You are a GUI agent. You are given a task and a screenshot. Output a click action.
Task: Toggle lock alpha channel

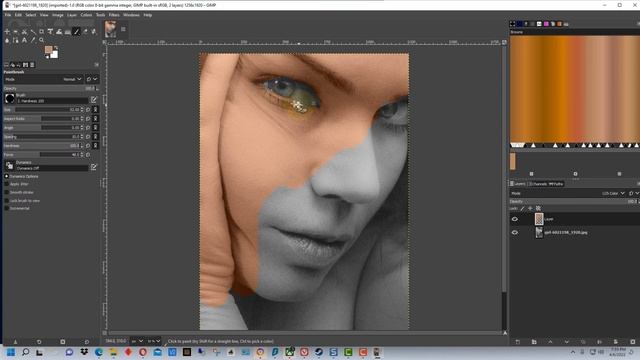[538, 208]
